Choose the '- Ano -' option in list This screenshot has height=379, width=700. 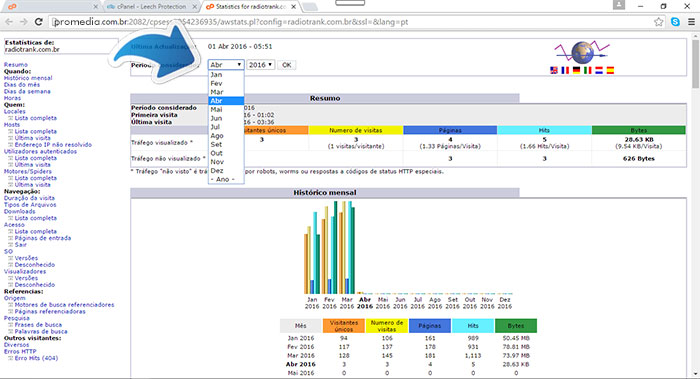coord(226,179)
